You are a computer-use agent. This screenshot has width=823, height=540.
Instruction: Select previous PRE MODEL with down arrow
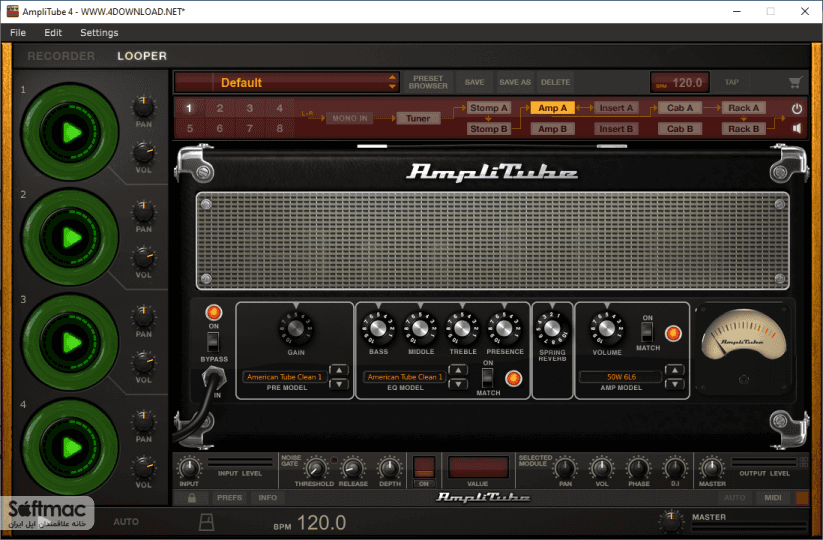[339, 384]
